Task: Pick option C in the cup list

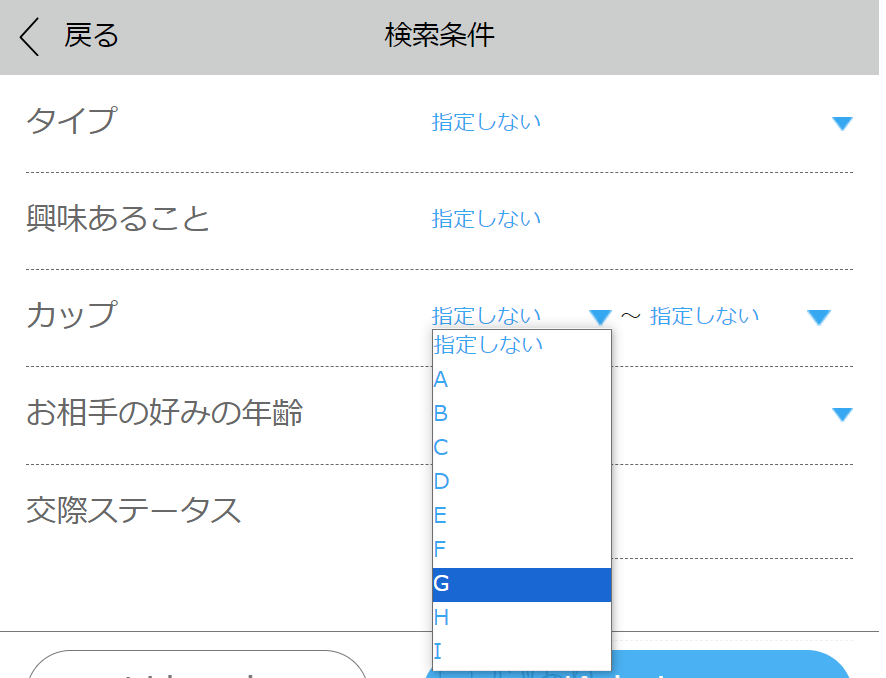Action: click(x=441, y=448)
